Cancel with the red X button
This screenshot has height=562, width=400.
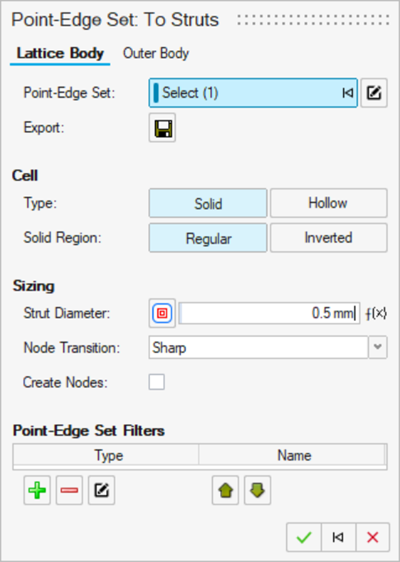pyautogui.click(x=373, y=537)
